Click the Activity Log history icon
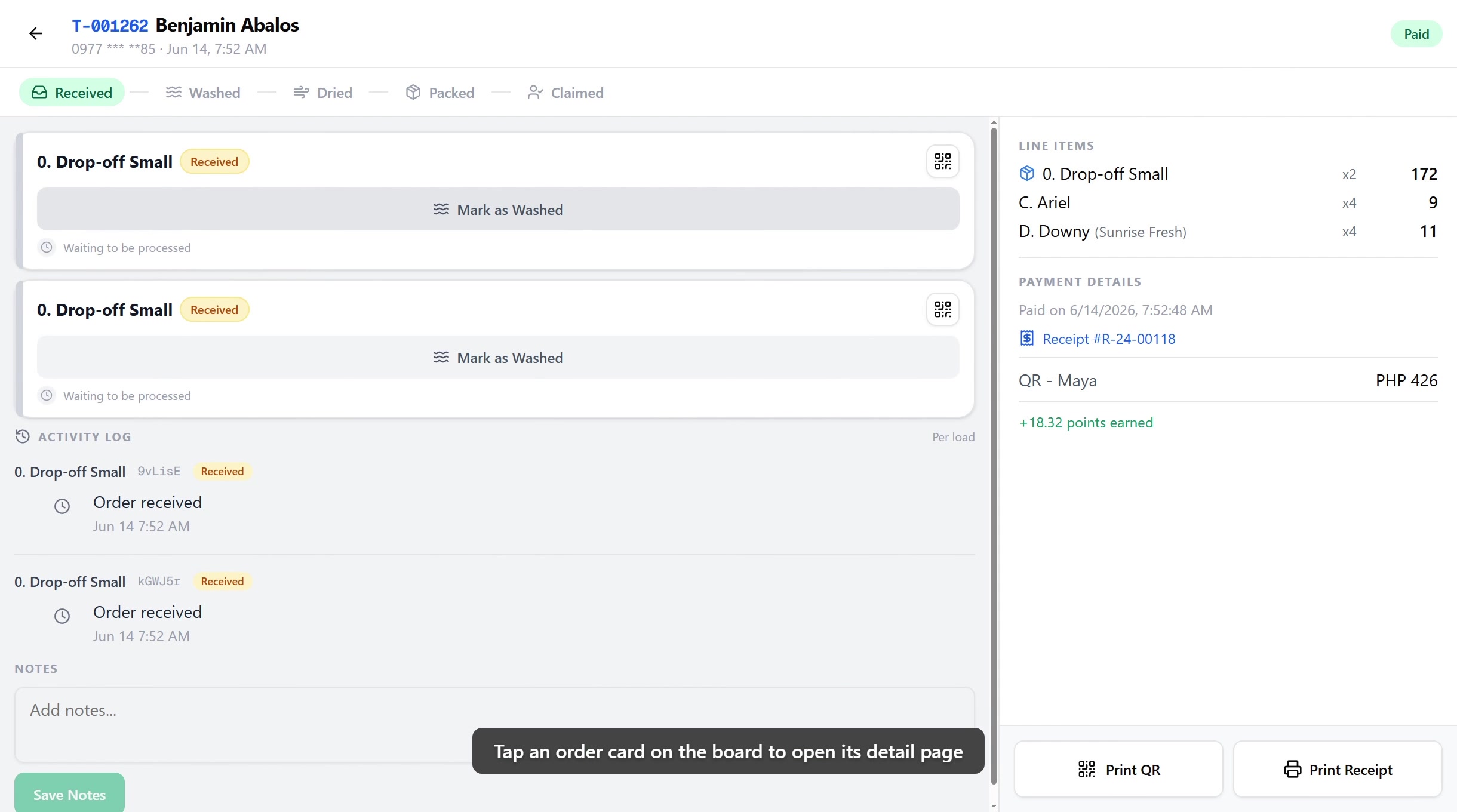This screenshot has height=812, width=1457. 22,436
